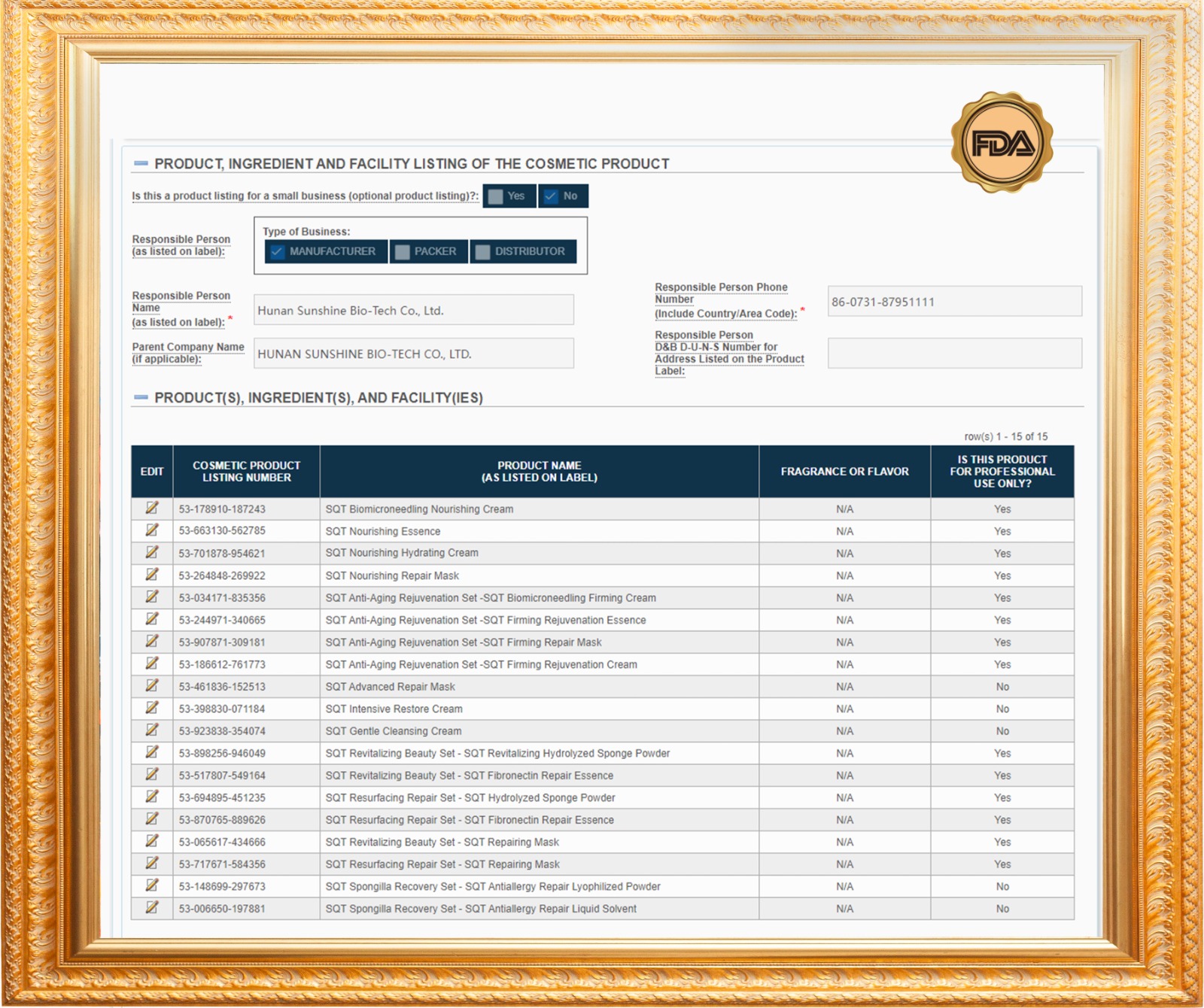
Task: Select No for small business listing
Action: pos(563,196)
